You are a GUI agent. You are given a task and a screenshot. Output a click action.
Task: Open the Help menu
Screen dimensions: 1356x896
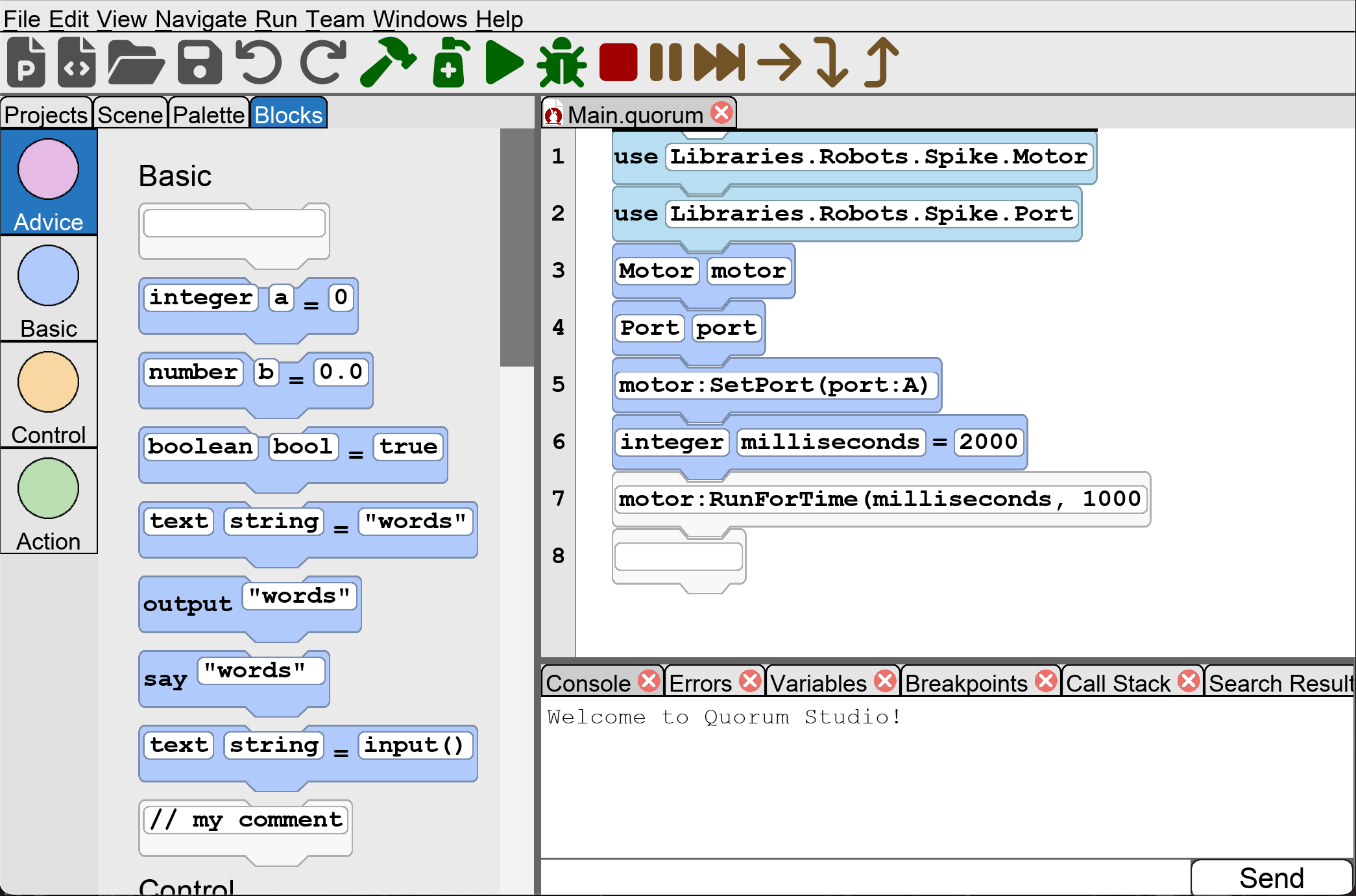pos(499,19)
